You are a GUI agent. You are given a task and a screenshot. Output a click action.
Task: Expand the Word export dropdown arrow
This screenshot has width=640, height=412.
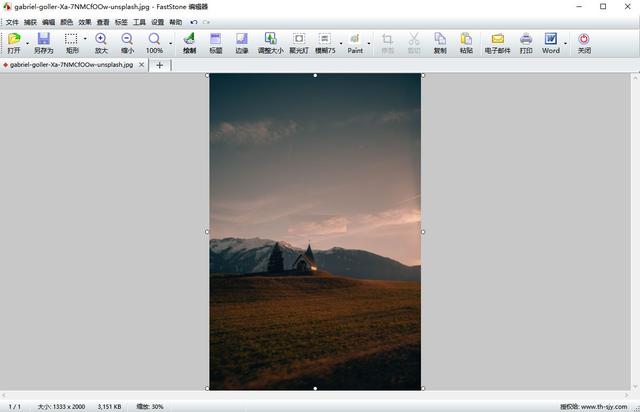[x=565, y=43]
